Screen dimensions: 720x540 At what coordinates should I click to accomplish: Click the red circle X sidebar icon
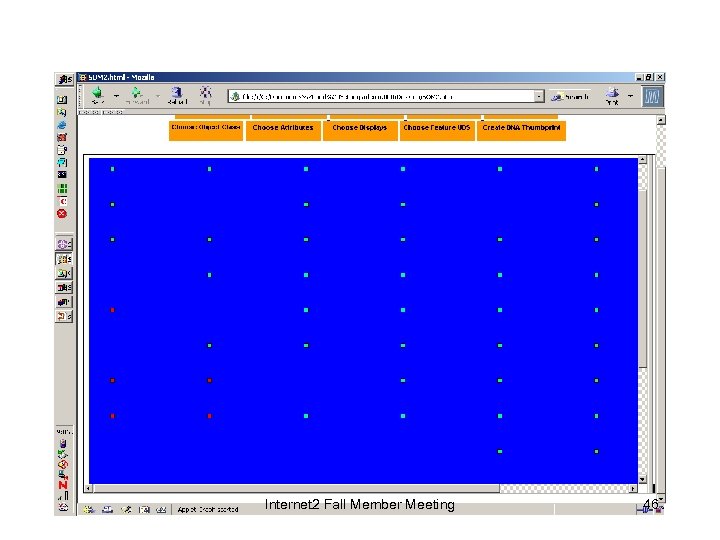point(62,214)
